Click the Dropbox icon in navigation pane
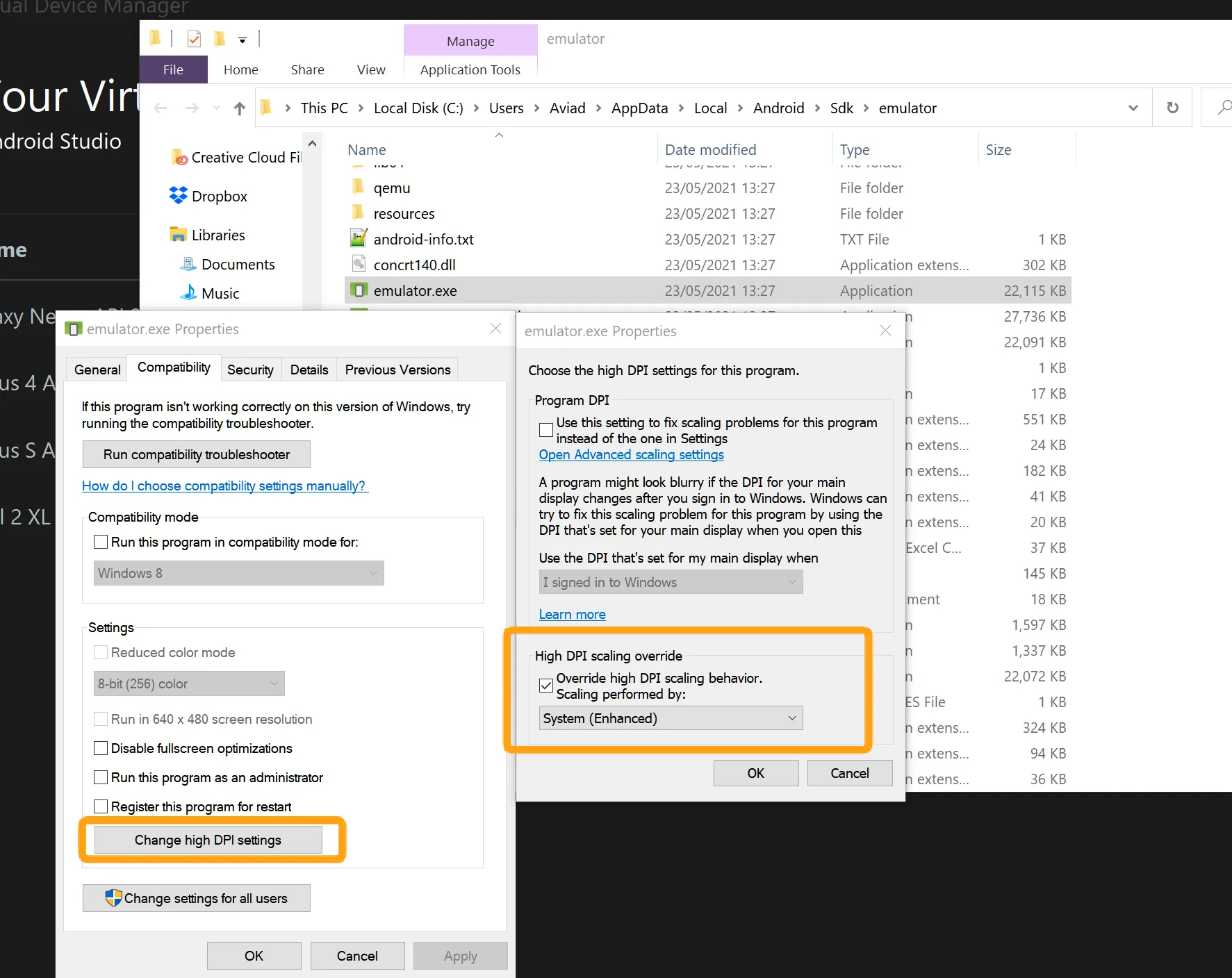This screenshot has height=978, width=1232. [179, 196]
